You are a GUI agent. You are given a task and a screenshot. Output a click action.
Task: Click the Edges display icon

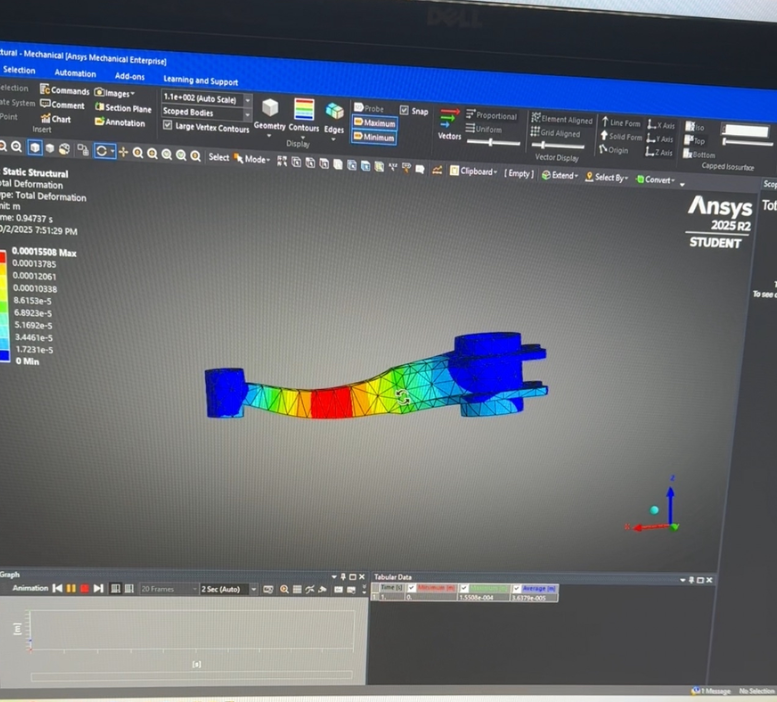(334, 112)
